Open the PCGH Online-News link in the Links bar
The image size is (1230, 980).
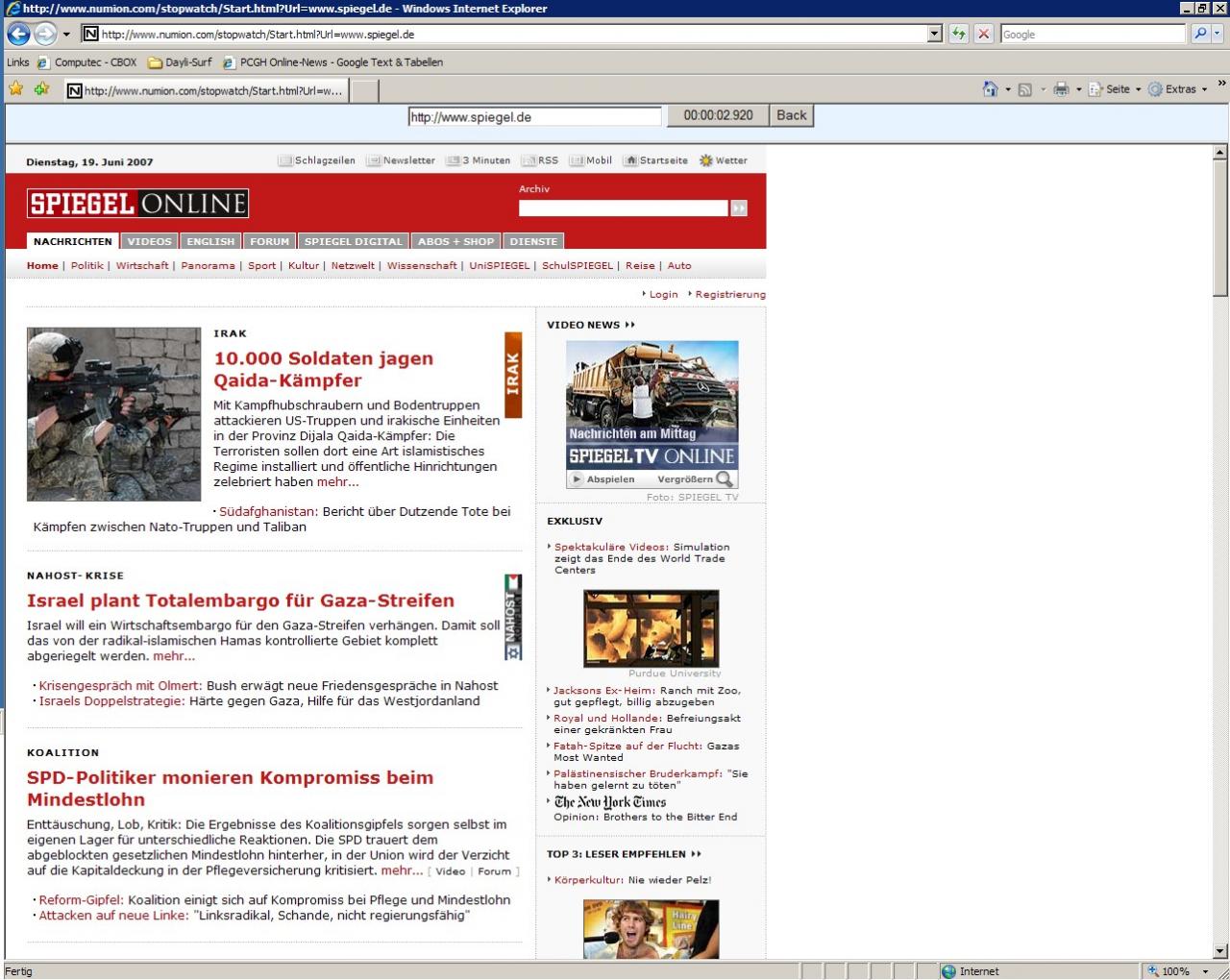click(332, 62)
